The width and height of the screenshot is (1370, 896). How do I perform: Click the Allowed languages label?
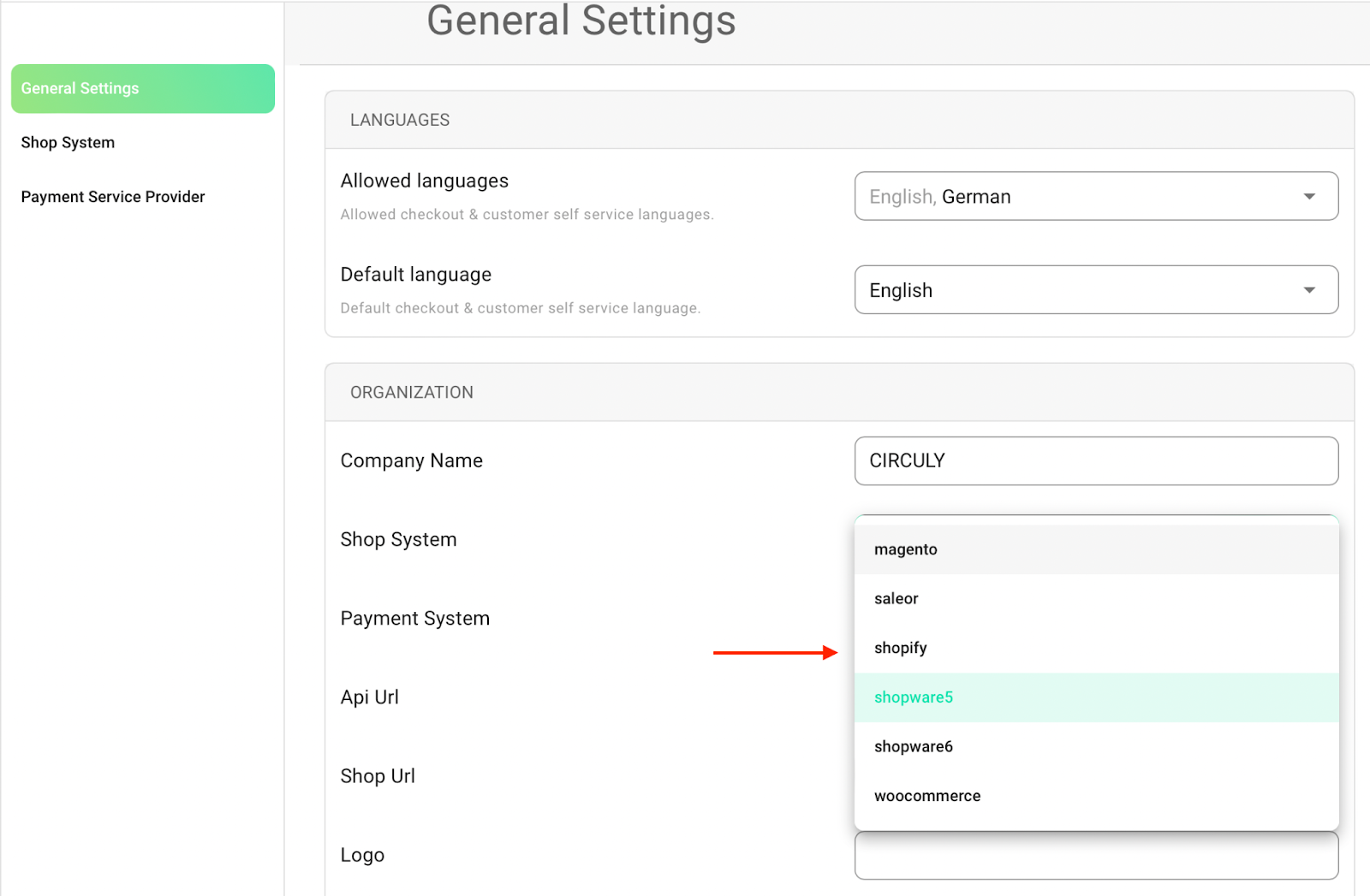424,181
